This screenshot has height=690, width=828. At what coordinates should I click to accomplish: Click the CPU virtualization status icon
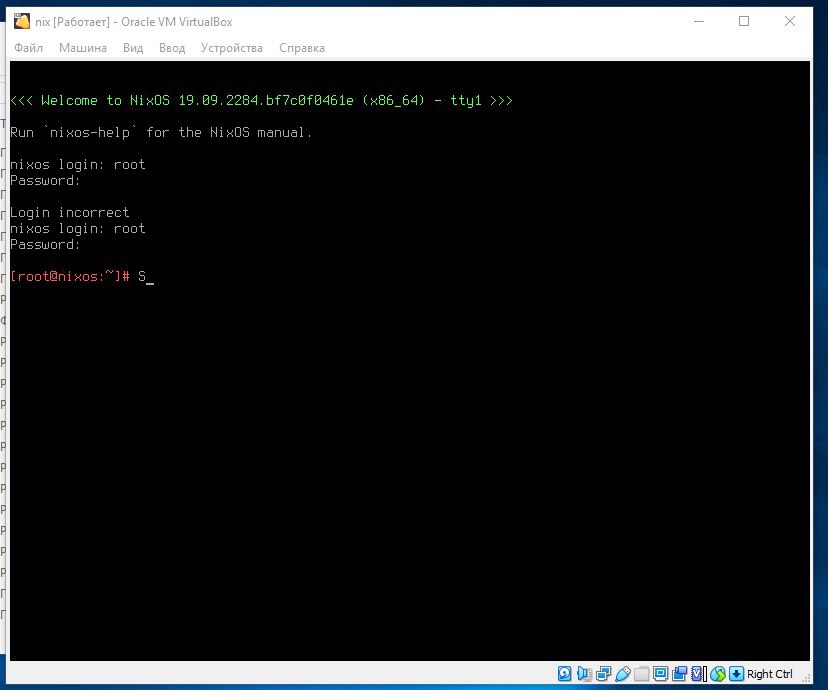697,673
